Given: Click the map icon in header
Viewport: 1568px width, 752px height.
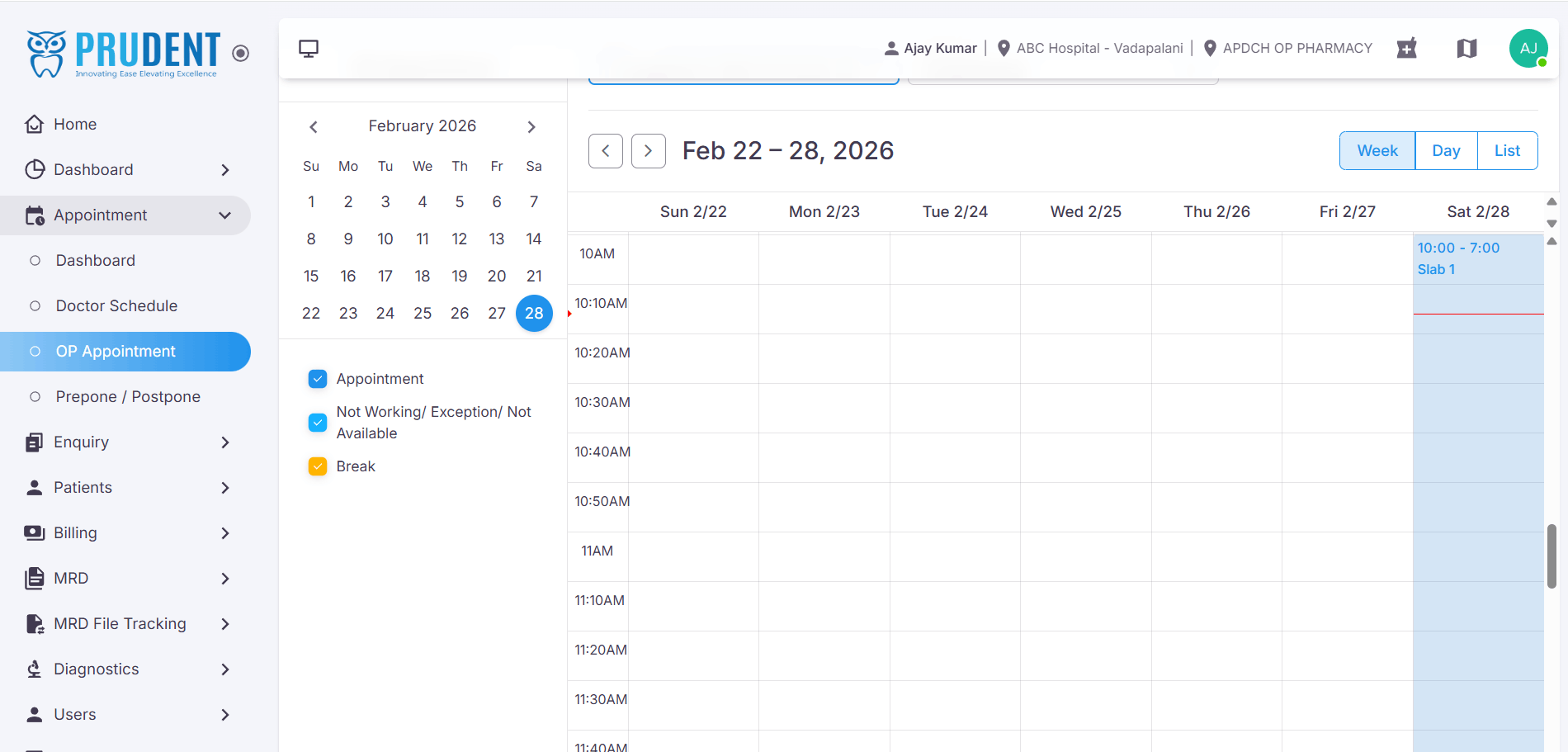Looking at the screenshot, I should click(1466, 48).
